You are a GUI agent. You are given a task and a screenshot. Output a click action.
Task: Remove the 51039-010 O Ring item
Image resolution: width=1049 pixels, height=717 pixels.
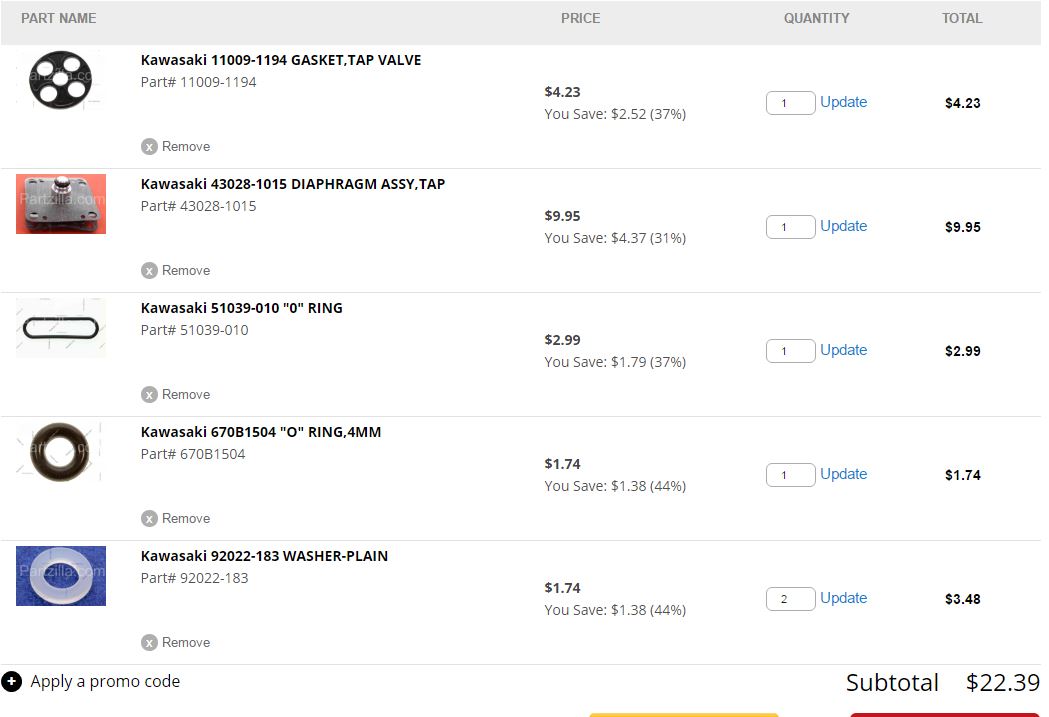[176, 394]
